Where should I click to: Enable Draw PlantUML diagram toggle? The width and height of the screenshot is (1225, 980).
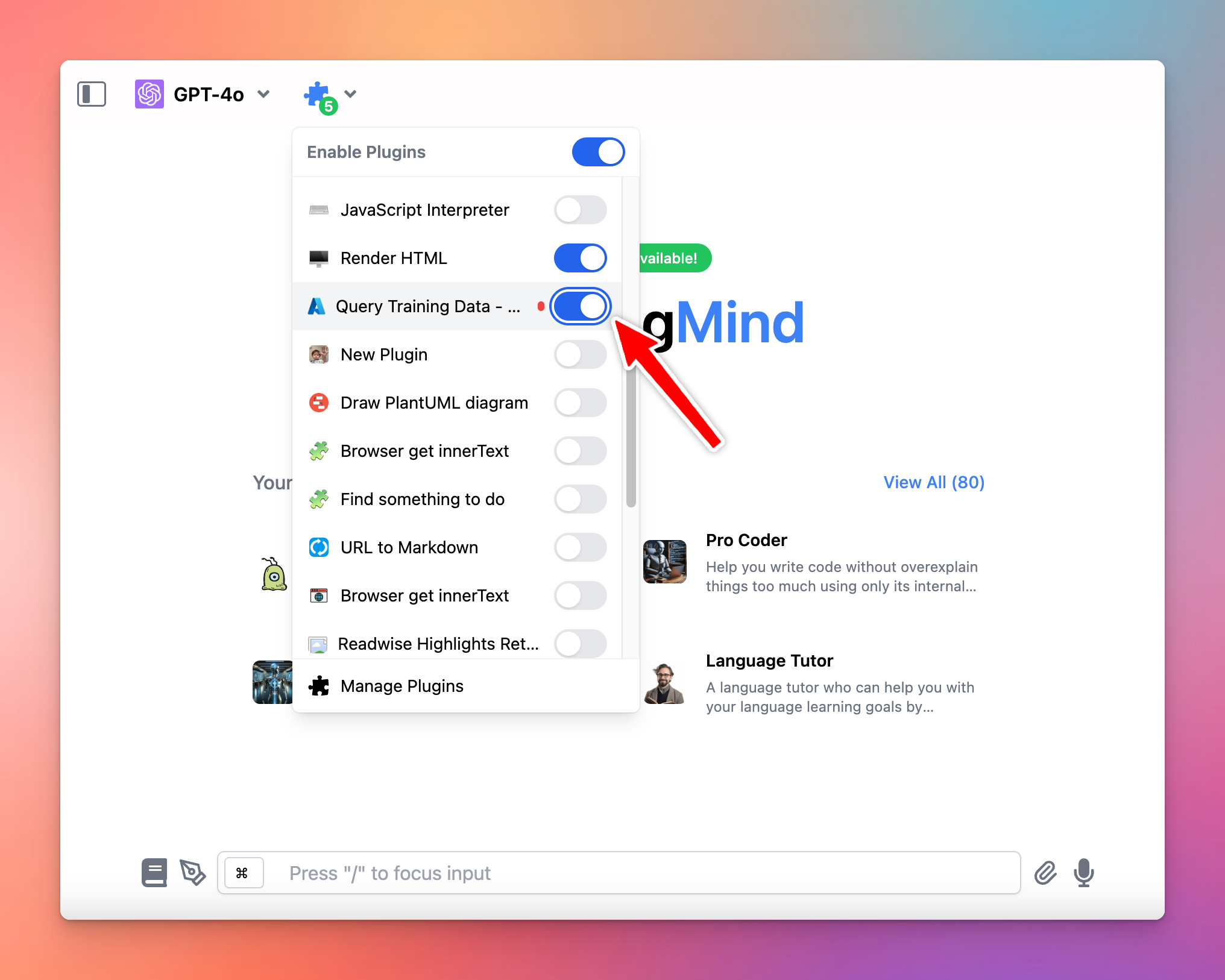[x=580, y=403]
